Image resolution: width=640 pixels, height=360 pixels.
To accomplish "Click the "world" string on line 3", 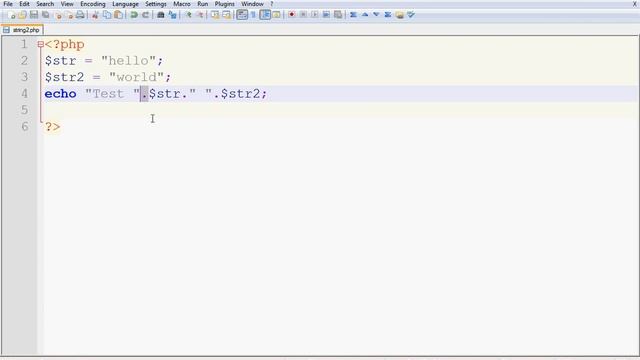I will coord(137,77).
